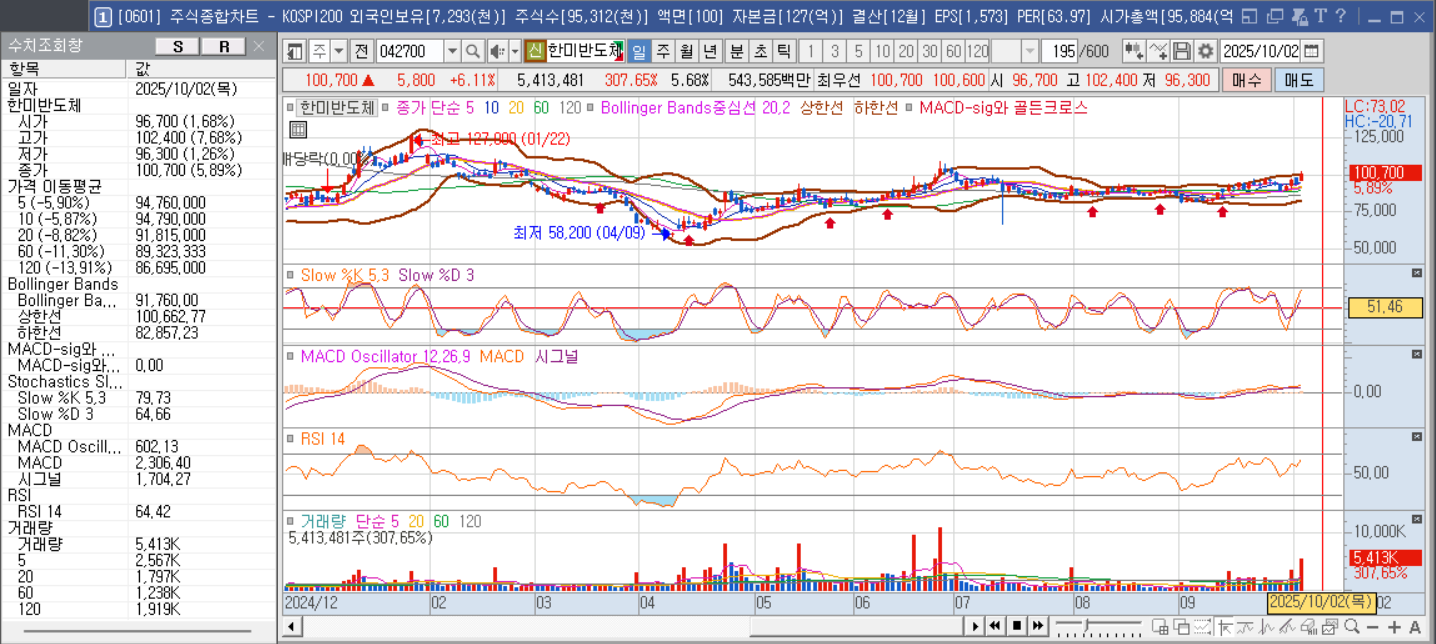This screenshot has height=644, width=1436.
Task: Click the letter A font icon at bottom right
Action: [x=1415, y=627]
